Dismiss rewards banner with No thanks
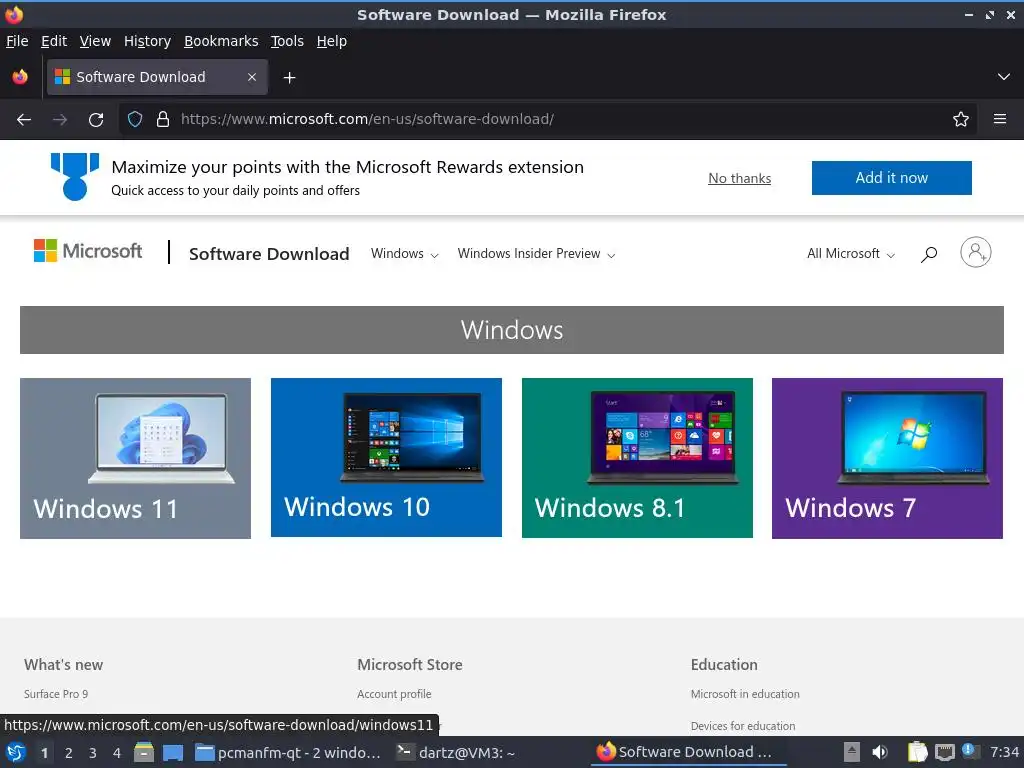The height and width of the screenshot is (768, 1024). coord(739,178)
